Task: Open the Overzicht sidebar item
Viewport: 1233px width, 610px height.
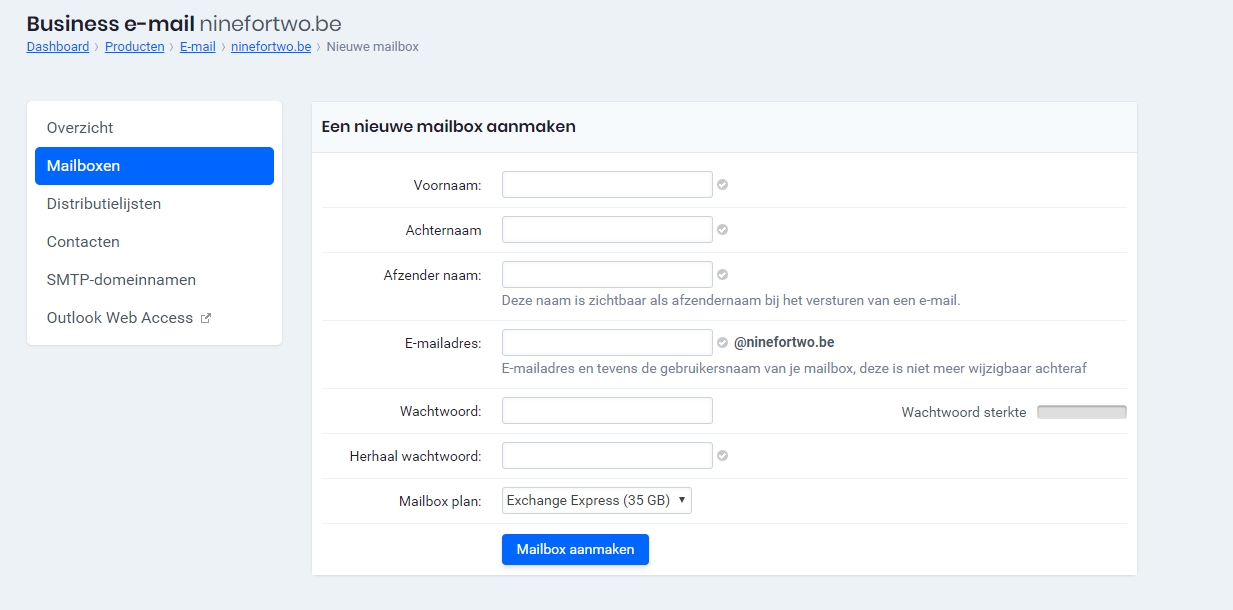Action: (80, 128)
